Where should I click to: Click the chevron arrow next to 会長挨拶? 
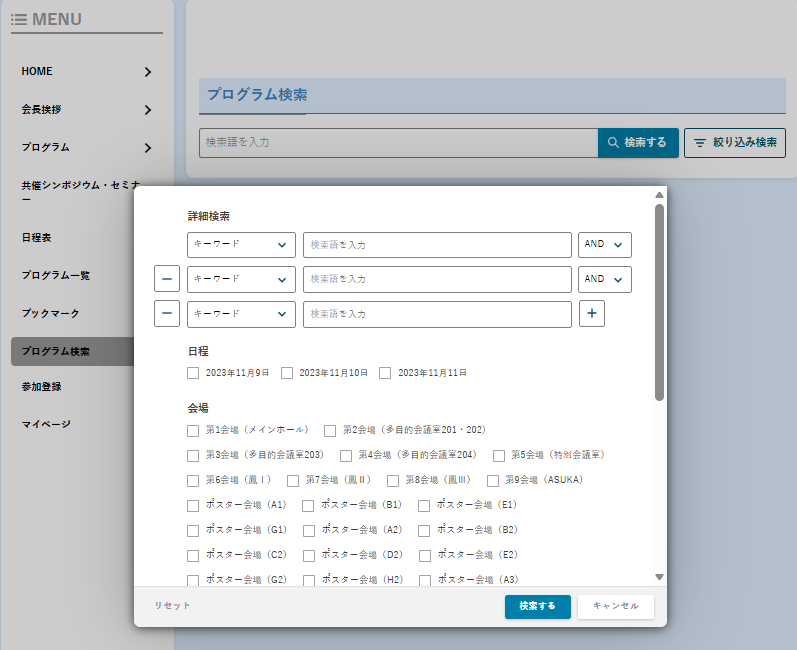pyautogui.click(x=148, y=110)
